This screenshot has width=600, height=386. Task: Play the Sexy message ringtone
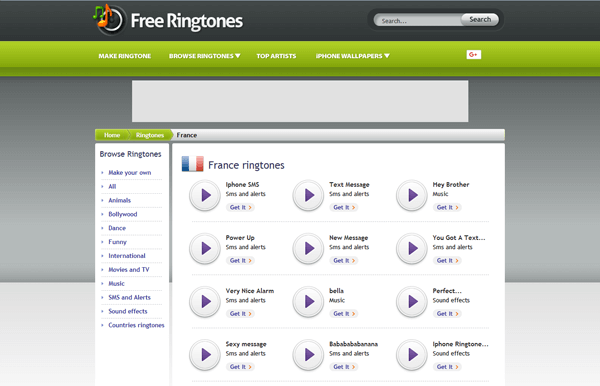coord(205,355)
